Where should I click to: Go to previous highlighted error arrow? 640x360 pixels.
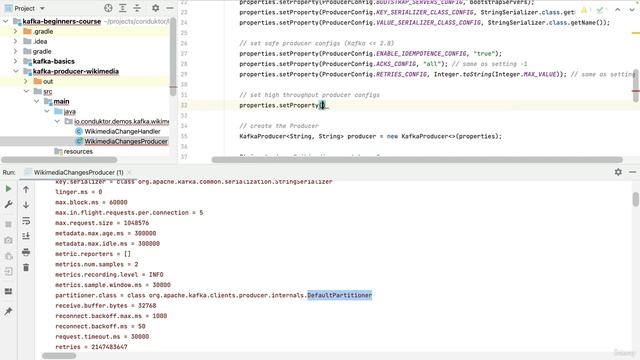pyautogui.click(x=618, y=10)
